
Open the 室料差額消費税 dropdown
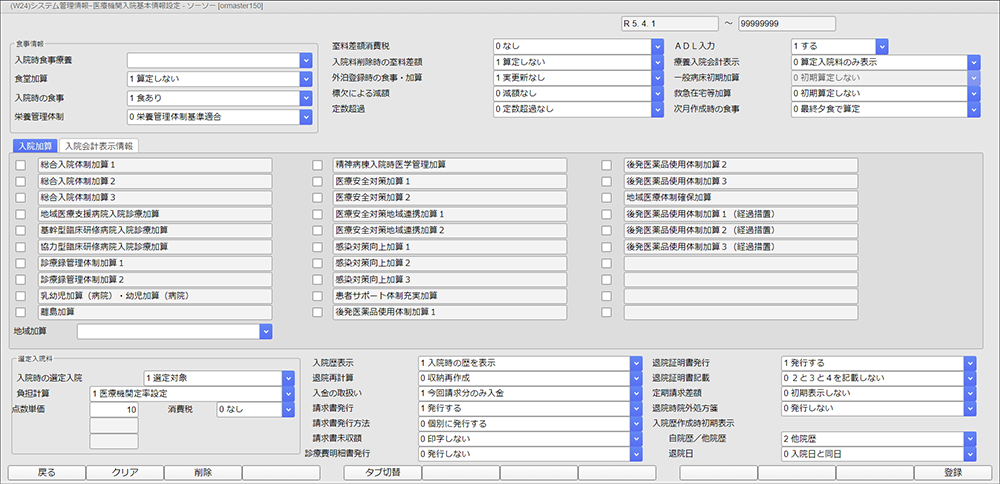pos(657,46)
